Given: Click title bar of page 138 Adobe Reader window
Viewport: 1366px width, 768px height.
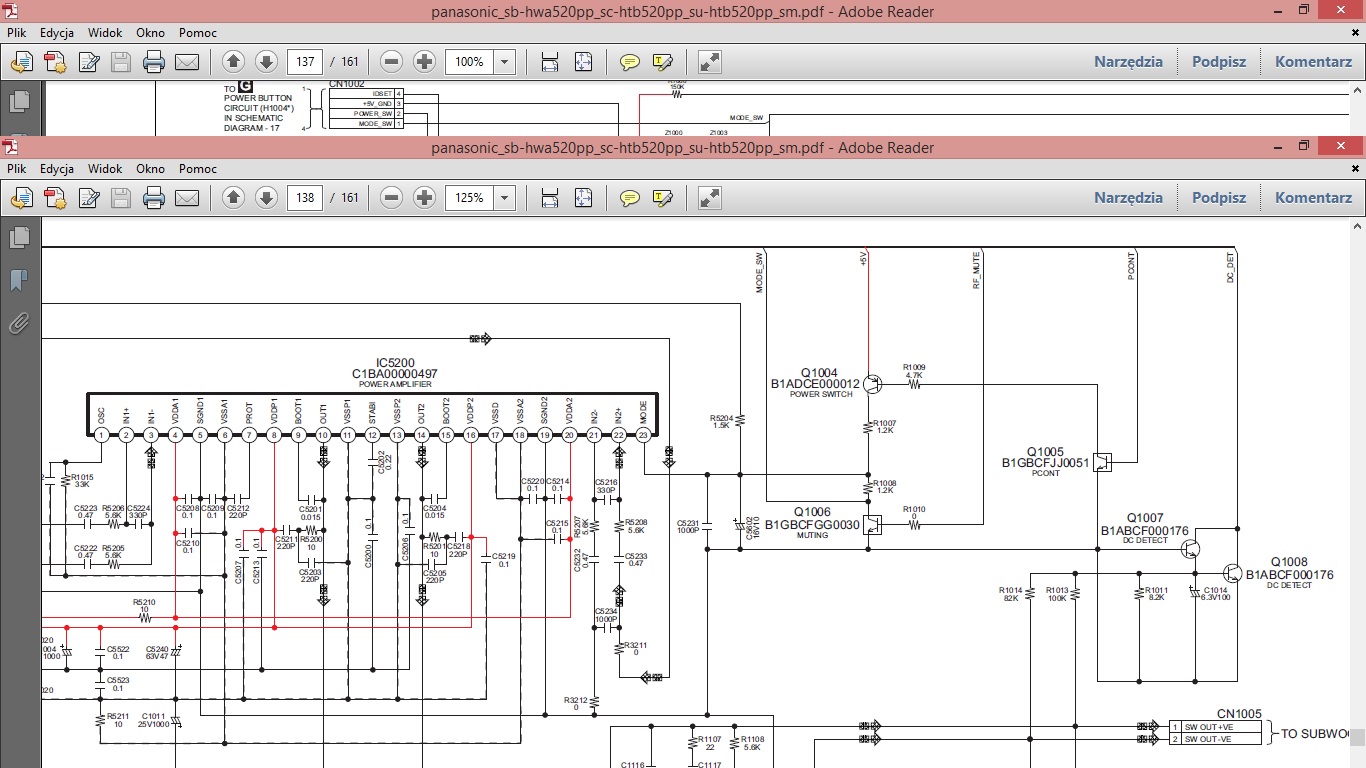Looking at the screenshot, I should [x=683, y=147].
